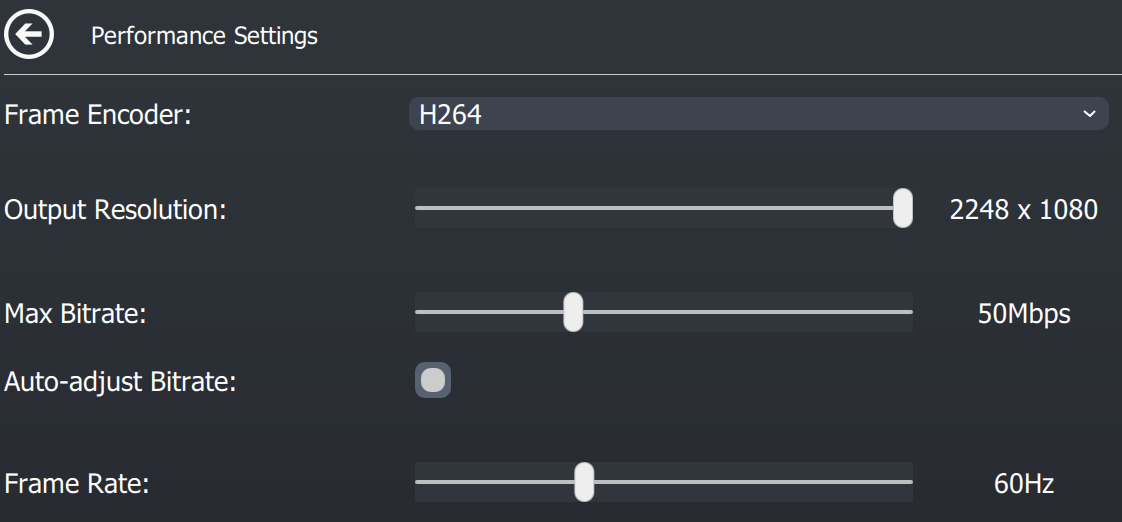The image size is (1122, 522).
Task: Enable the Auto-adjust Bitrate checkbox
Action: [x=433, y=380]
